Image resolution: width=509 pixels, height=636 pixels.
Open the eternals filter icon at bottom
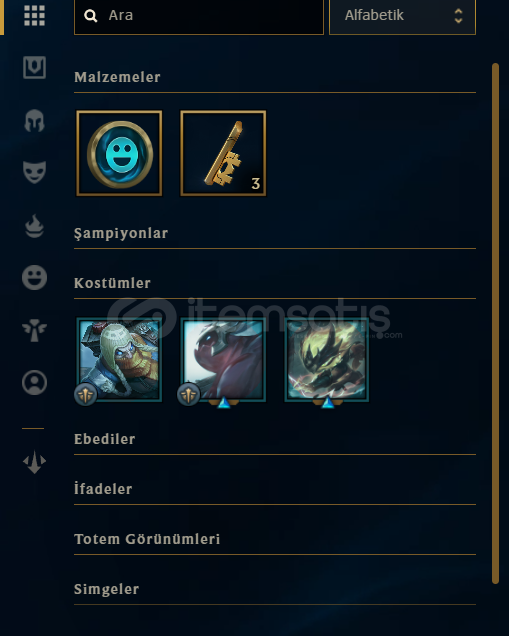tap(34, 462)
